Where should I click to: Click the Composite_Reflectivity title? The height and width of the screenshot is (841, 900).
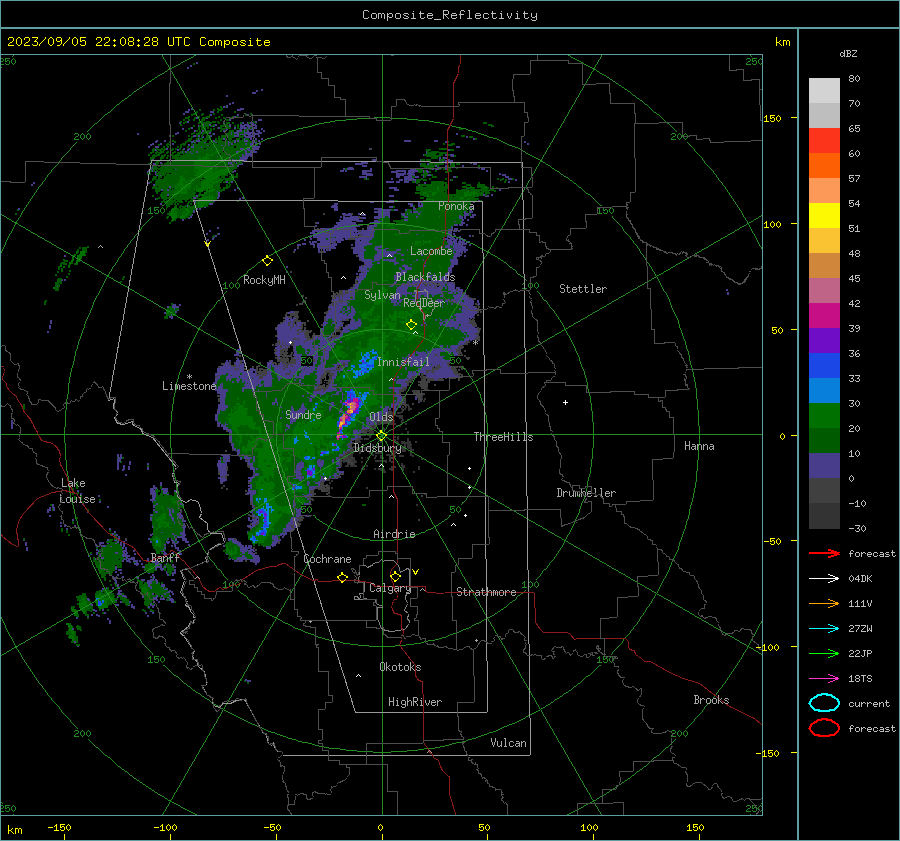[x=449, y=15]
